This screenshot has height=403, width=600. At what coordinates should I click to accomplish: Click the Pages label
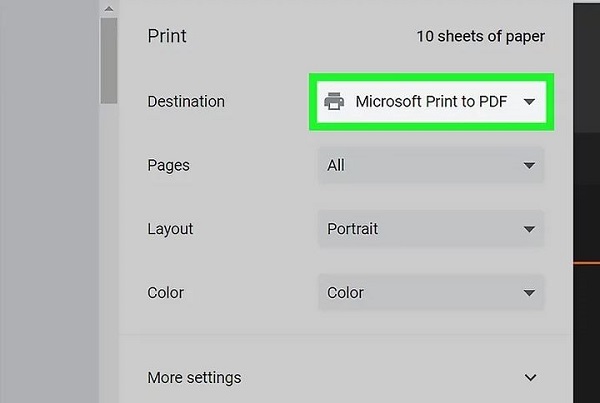pyautogui.click(x=169, y=166)
